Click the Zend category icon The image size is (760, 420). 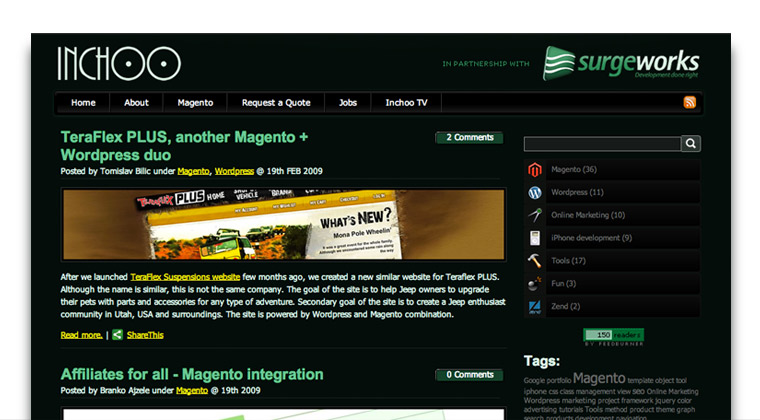[535, 306]
